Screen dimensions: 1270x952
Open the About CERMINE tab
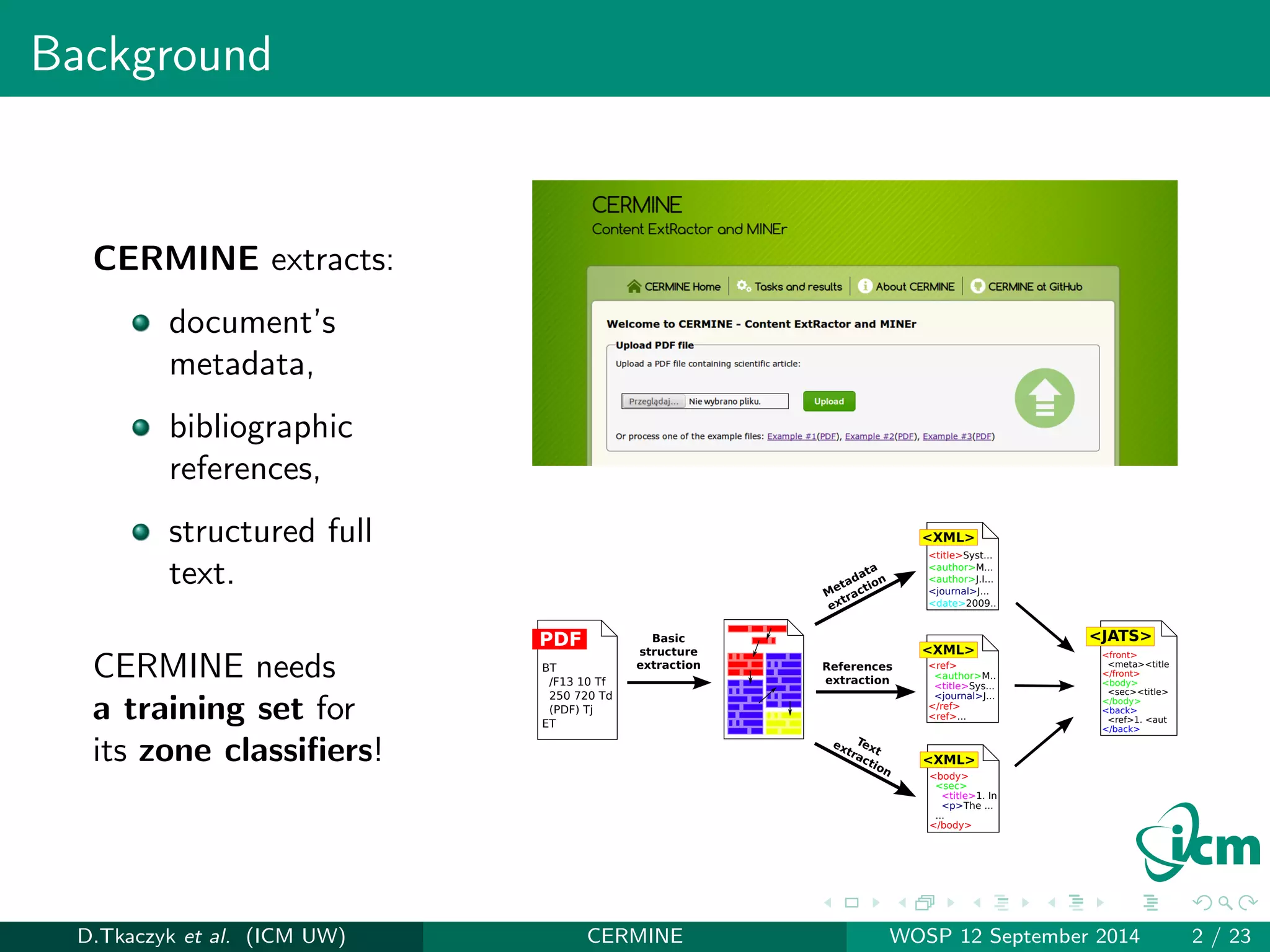(x=907, y=286)
